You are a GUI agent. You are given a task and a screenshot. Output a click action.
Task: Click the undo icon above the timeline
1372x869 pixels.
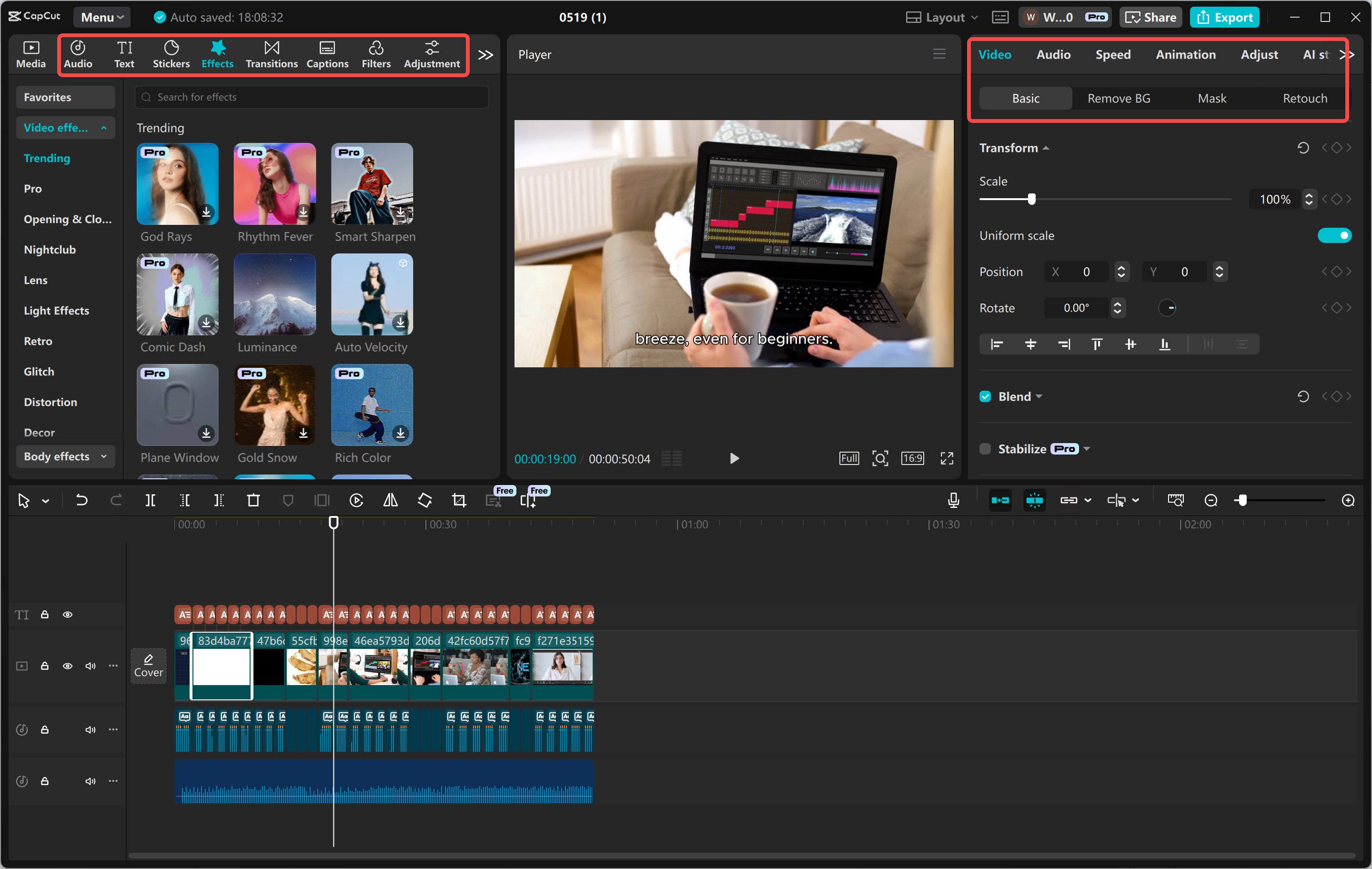tap(81, 500)
